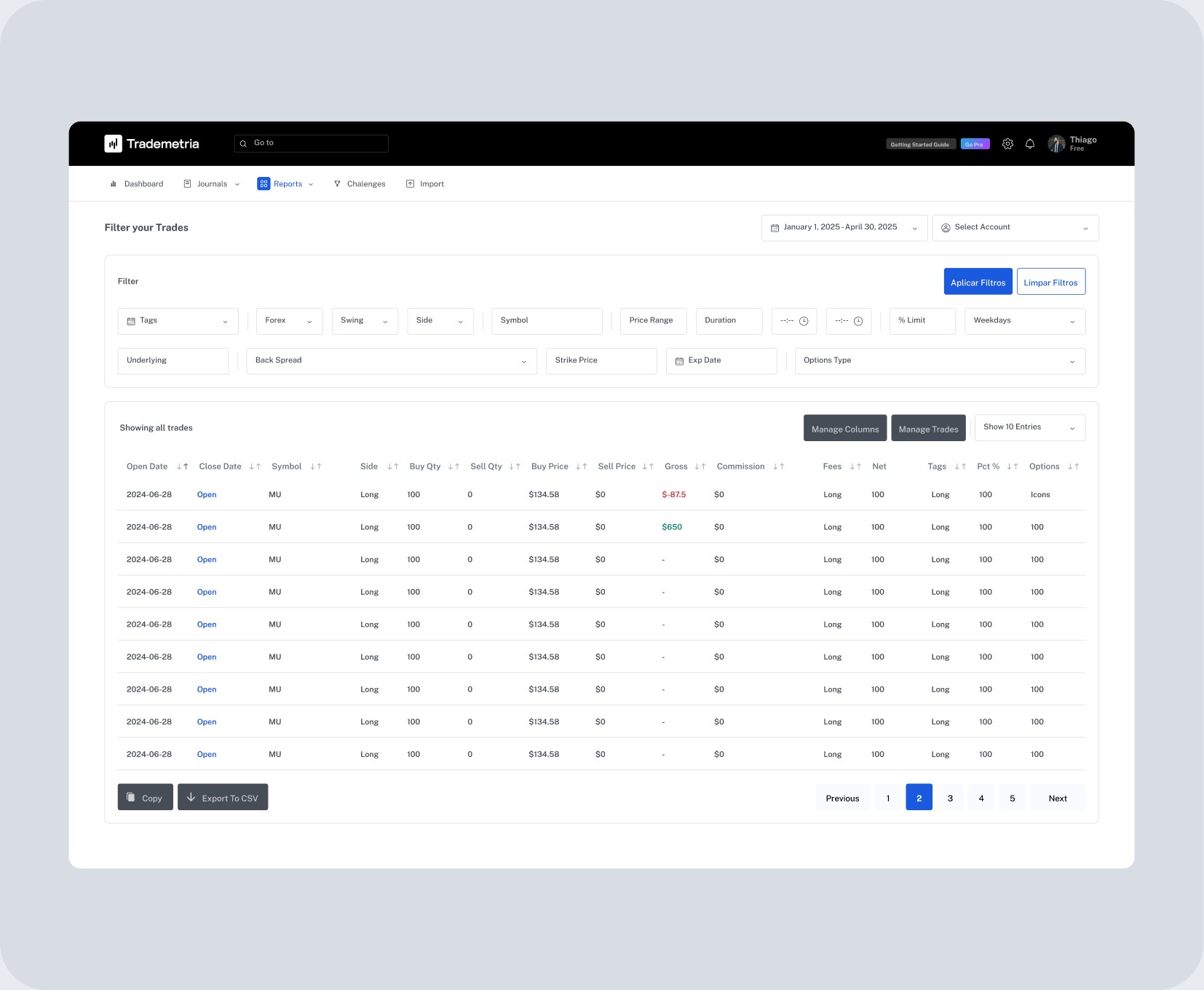Go to page 3 in pagination
The width and height of the screenshot is (1204, 990).
(950, 798)
